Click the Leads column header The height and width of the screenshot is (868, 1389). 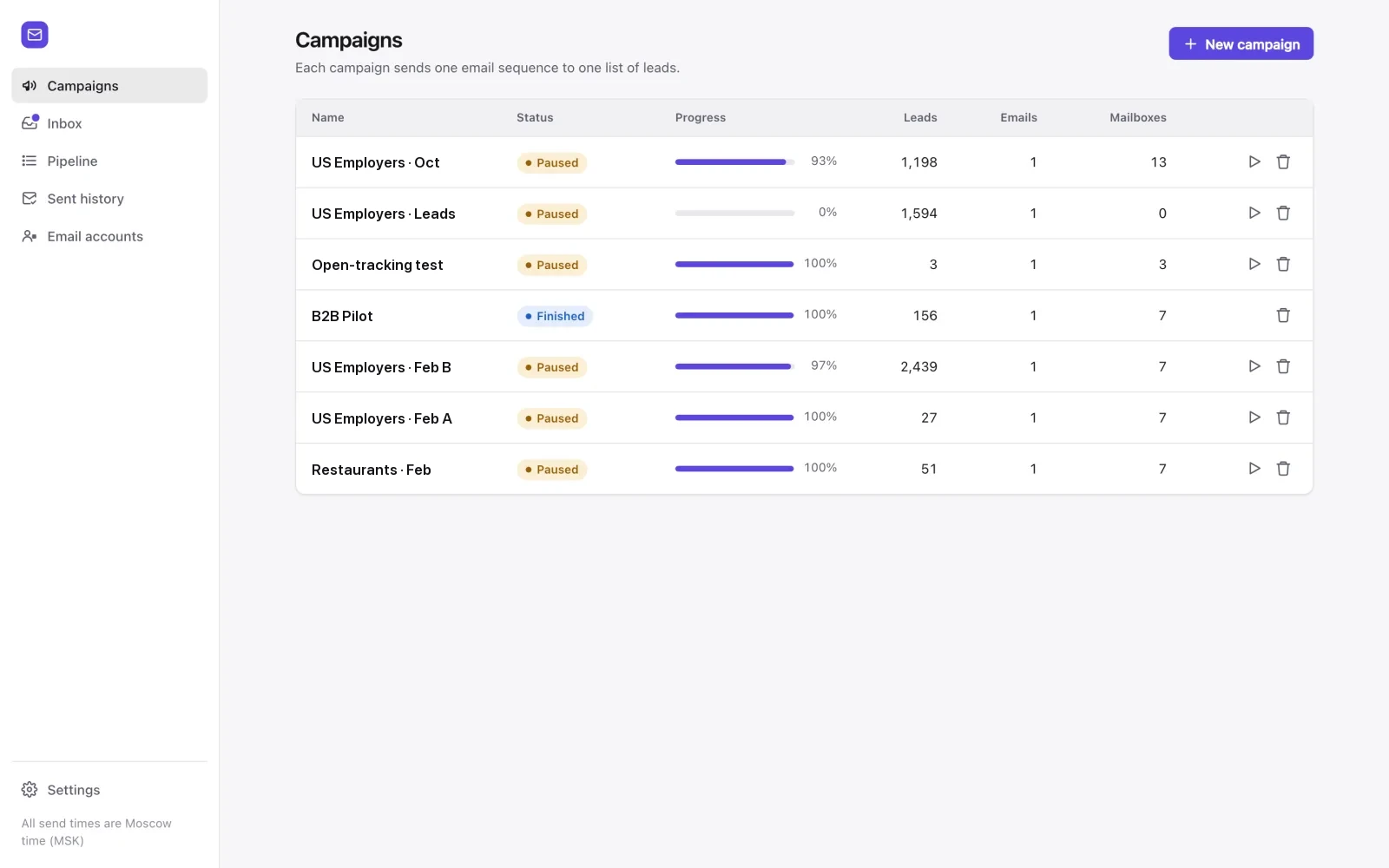tap(920, 117)
